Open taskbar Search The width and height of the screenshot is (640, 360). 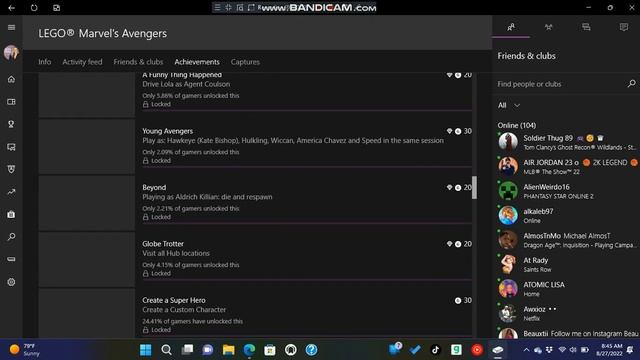point(166,350)
